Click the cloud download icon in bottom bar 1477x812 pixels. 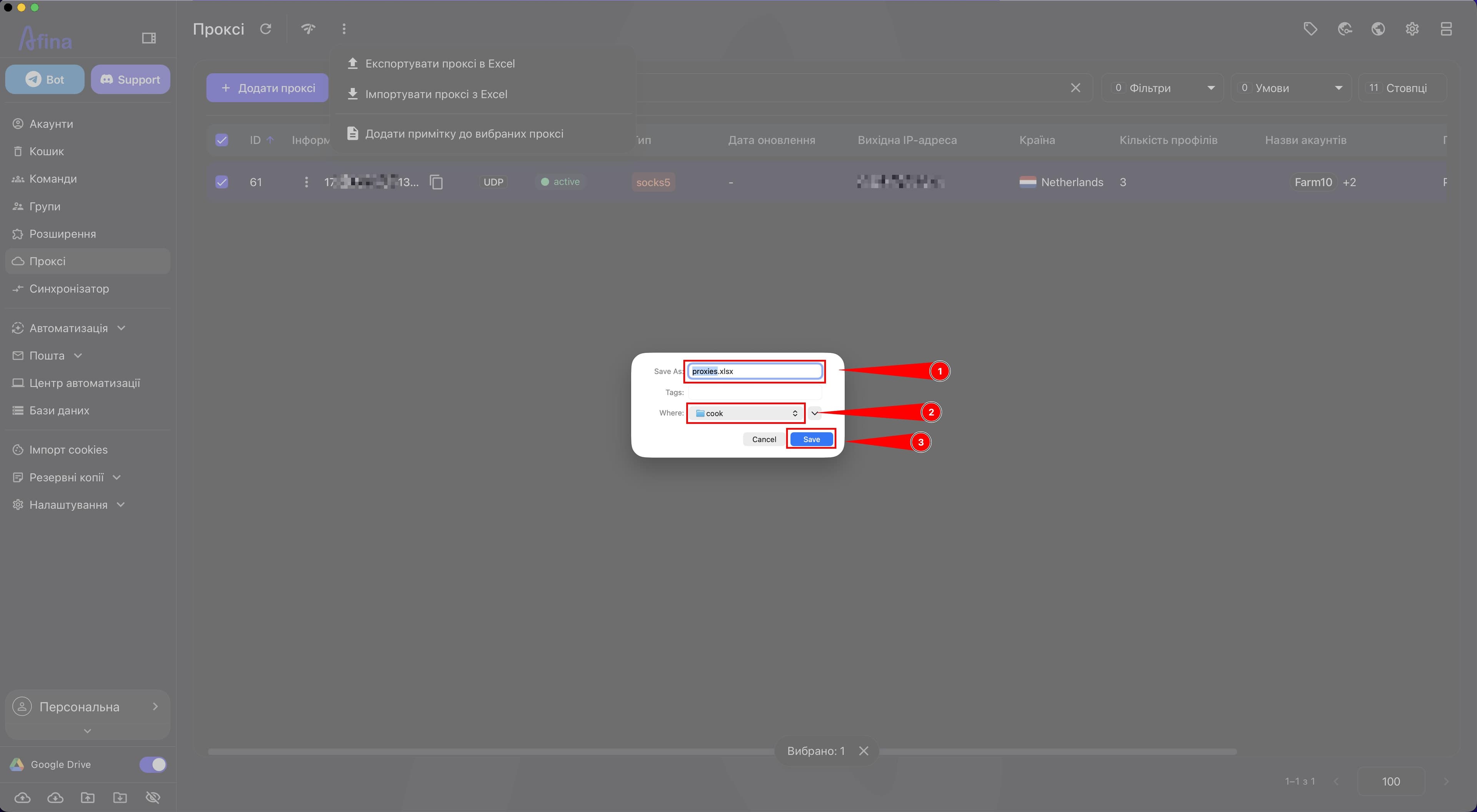pyautogui.click(x=55, y=797)
